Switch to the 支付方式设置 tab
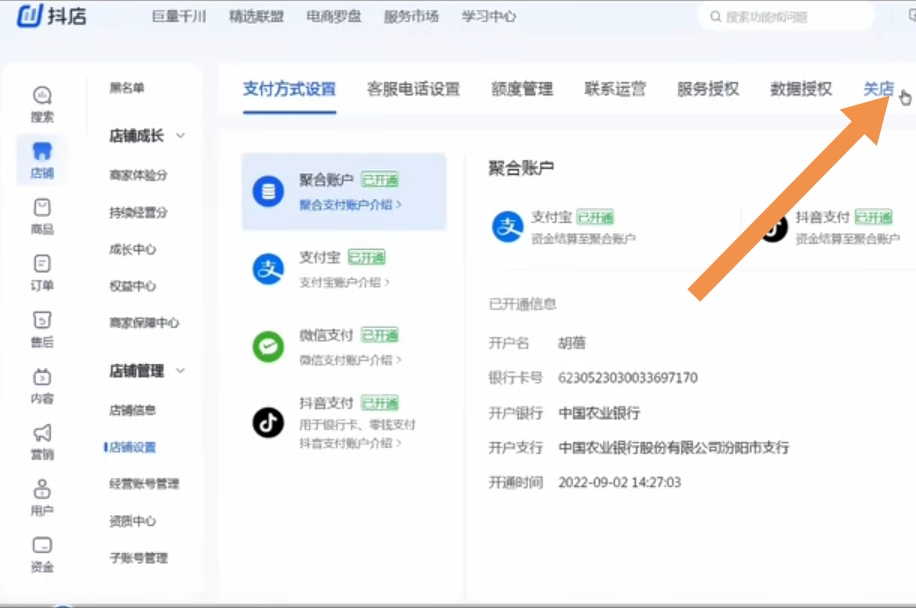The height and width of the screenshot is (608, 916). pos(289,89)
